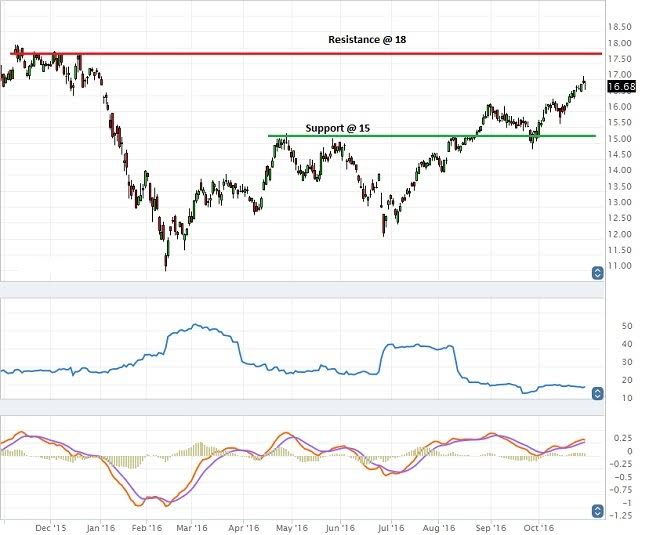Click the Oct '16 date axis label
Viewport: 660px width, 535px height.
[x=539, y=528]
